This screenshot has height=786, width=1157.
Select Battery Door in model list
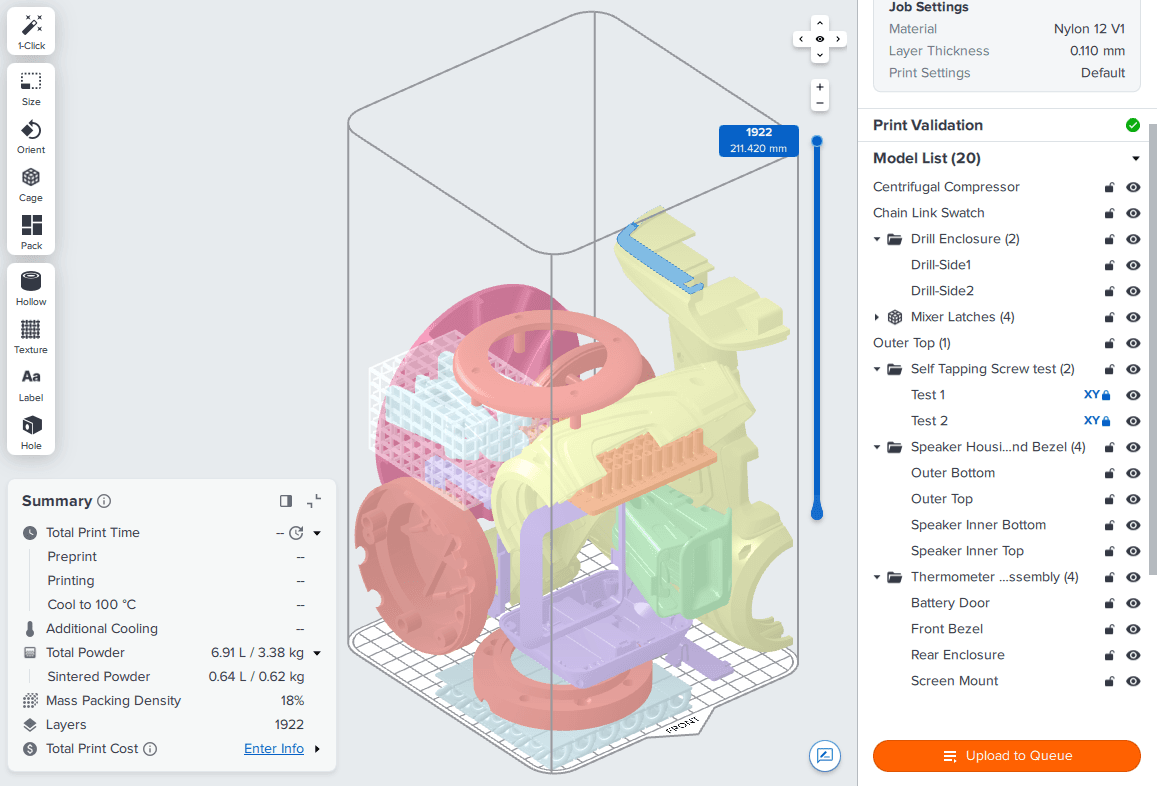(950, 603)
